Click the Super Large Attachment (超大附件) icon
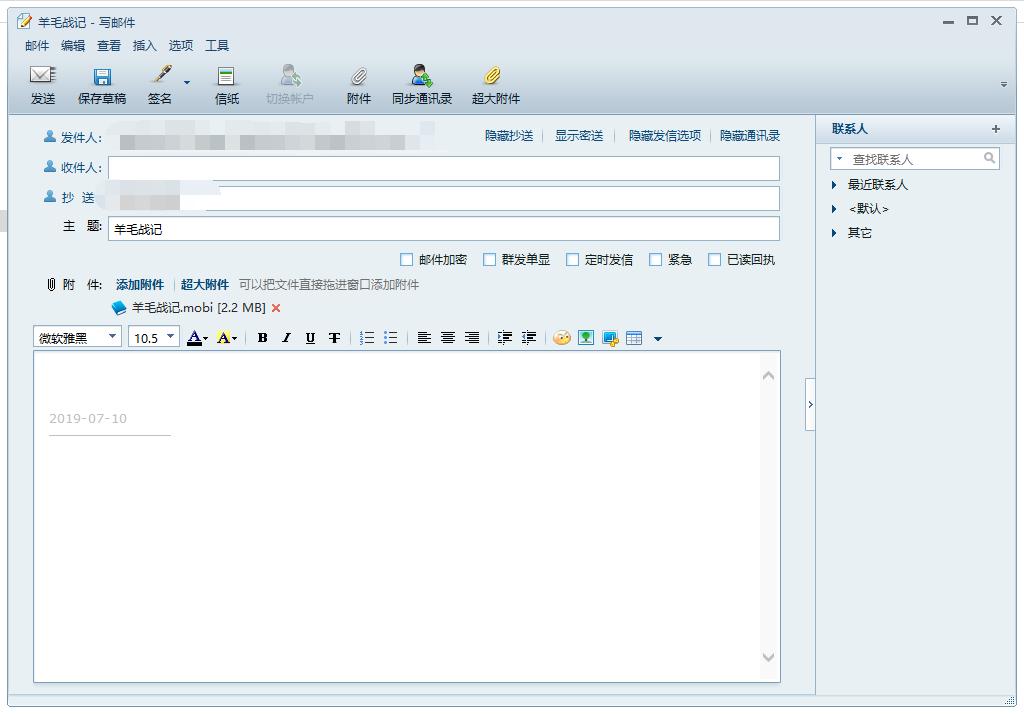 493,76
